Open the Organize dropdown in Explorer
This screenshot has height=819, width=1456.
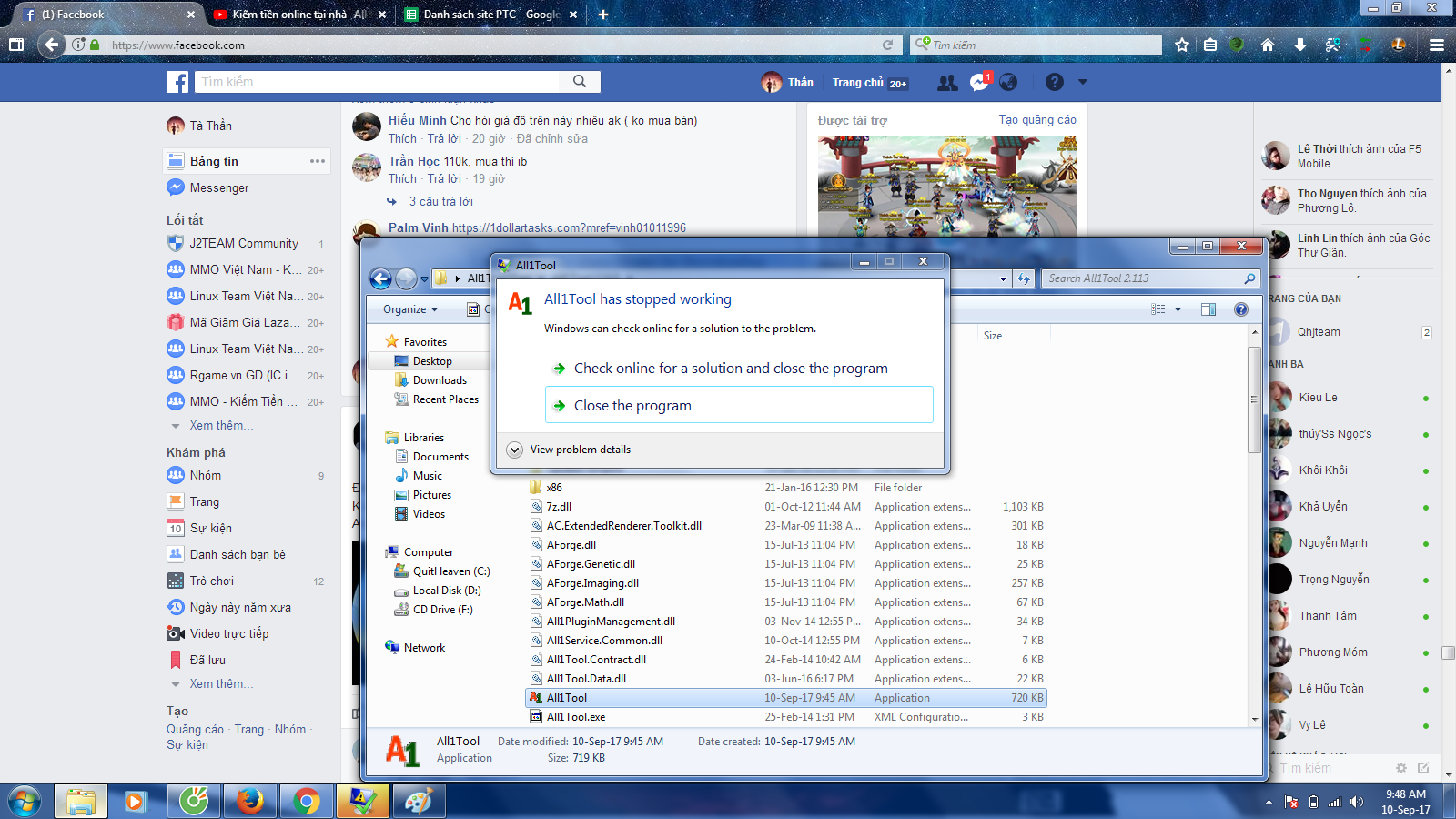pos(410,309)
